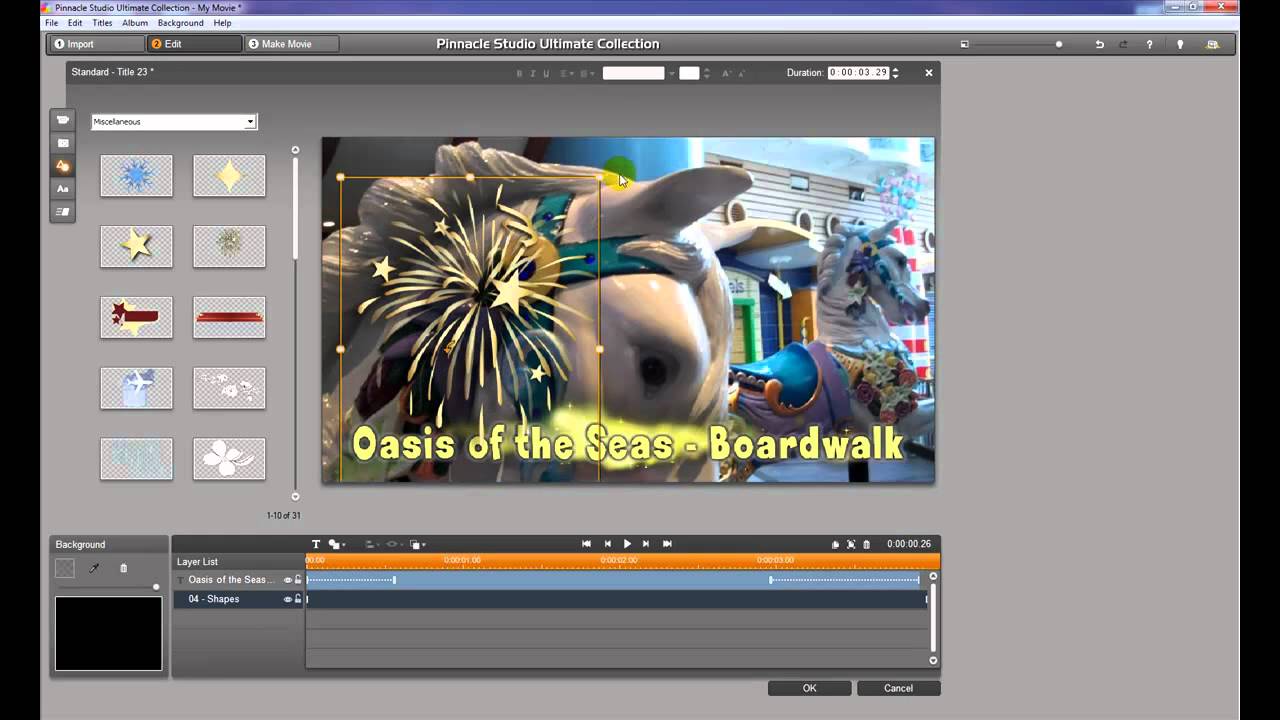Choose the yellow four-point sparkle thumbnail
Viewport: 1280px width, 720px height.
(229, 176)
